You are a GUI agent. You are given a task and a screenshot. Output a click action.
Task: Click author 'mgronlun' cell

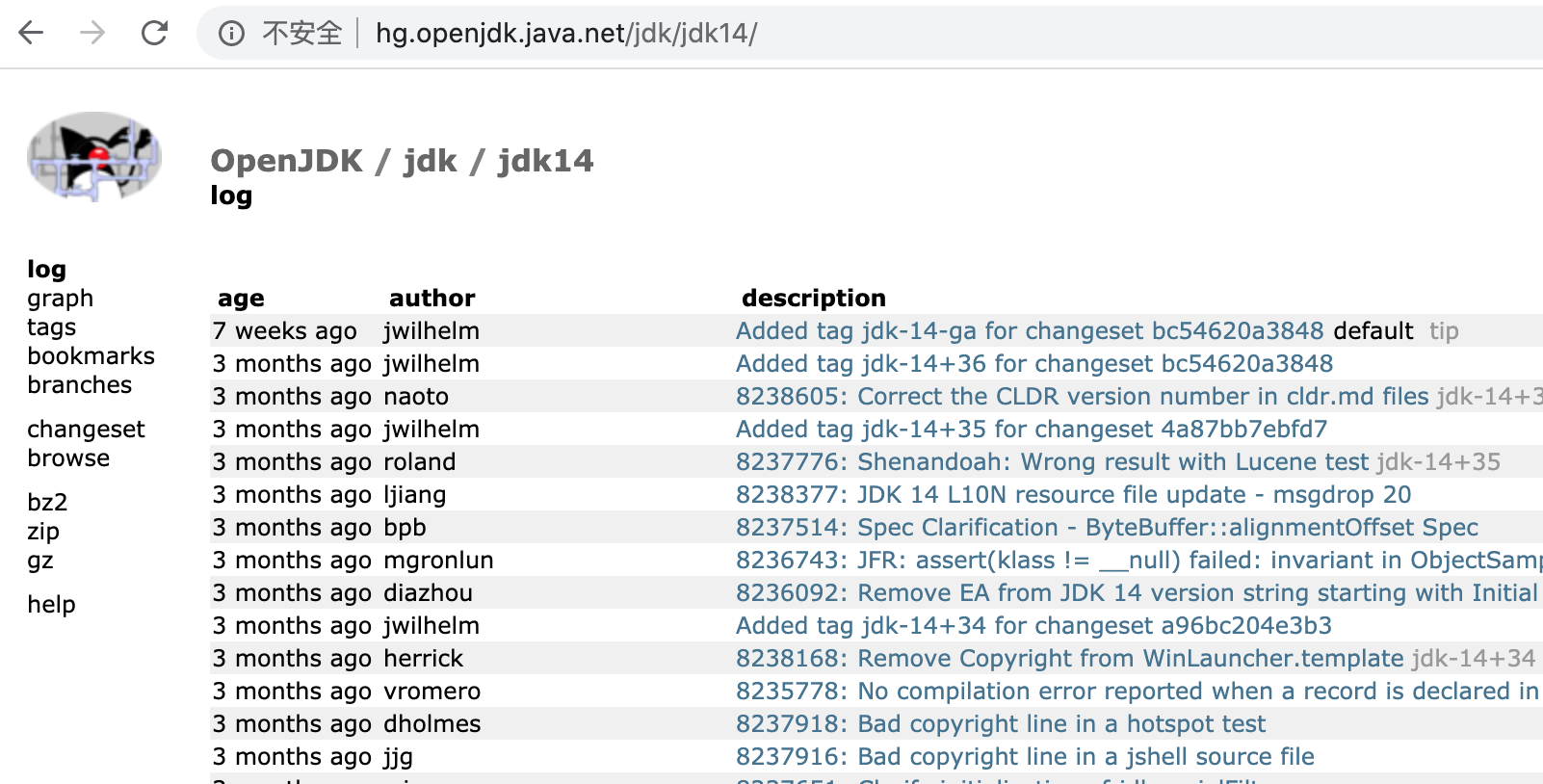[x=439, y=561]
